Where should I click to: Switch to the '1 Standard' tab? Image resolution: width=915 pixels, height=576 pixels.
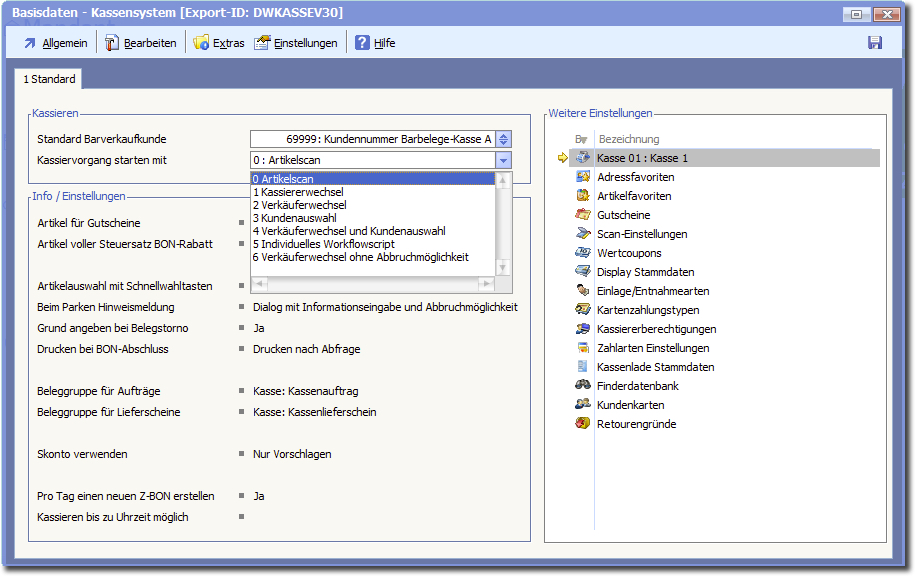[x=49, y=79]
